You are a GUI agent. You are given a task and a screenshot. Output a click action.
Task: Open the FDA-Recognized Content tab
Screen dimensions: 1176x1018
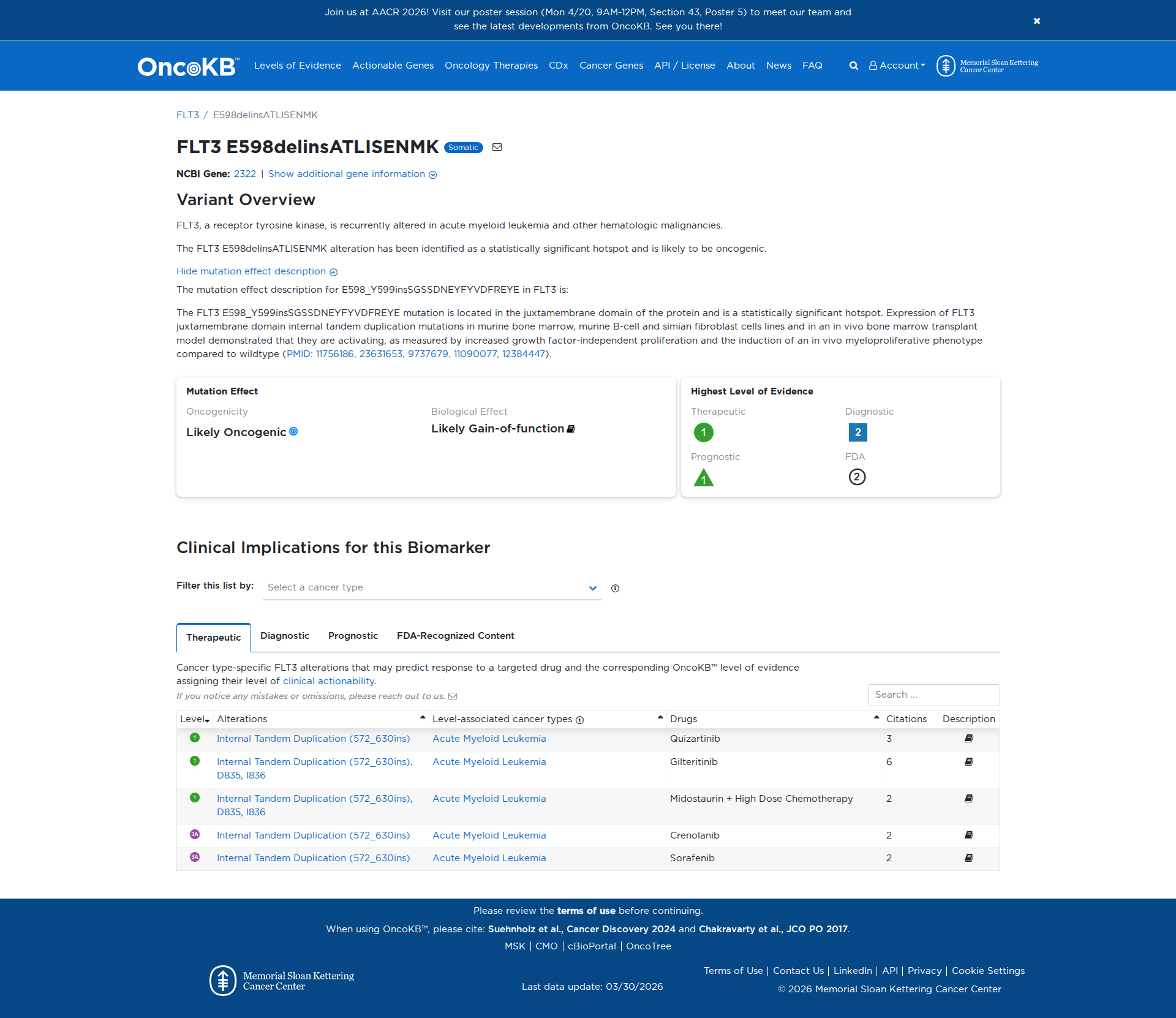tap(456, 636)
